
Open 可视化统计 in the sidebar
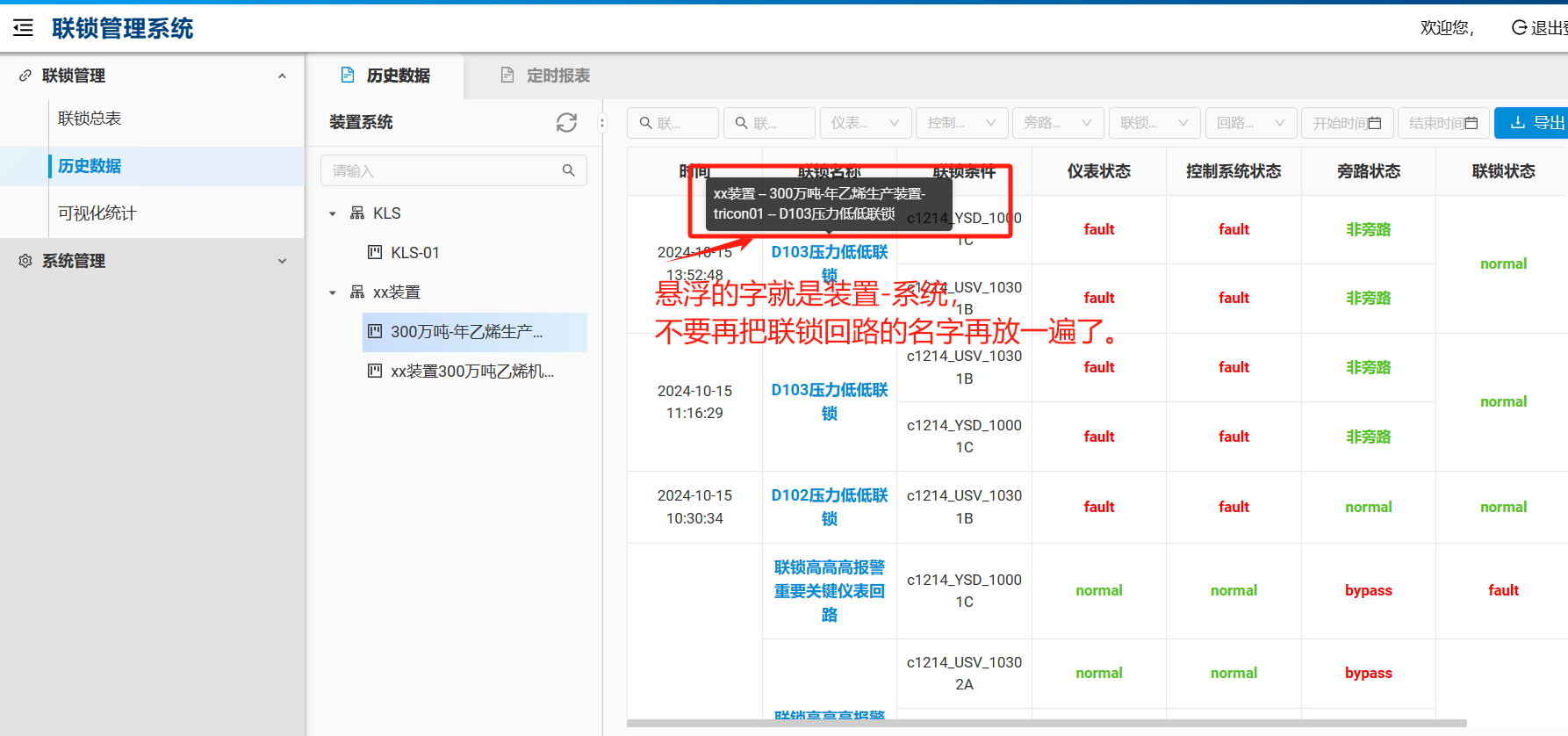(97, 213)
